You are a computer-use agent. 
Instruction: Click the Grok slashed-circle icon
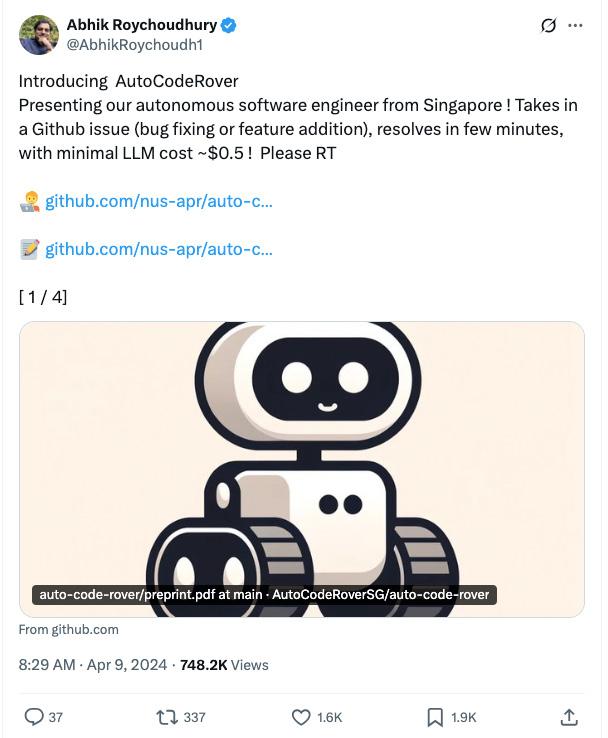(x=548, y=25)
